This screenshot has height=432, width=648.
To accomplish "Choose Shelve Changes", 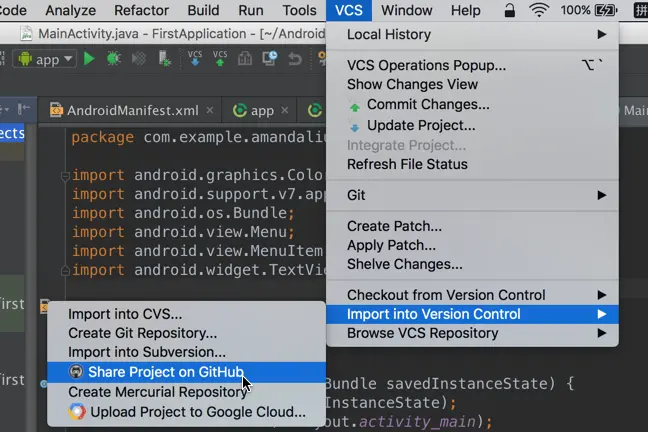I will (x=472, y=264).
